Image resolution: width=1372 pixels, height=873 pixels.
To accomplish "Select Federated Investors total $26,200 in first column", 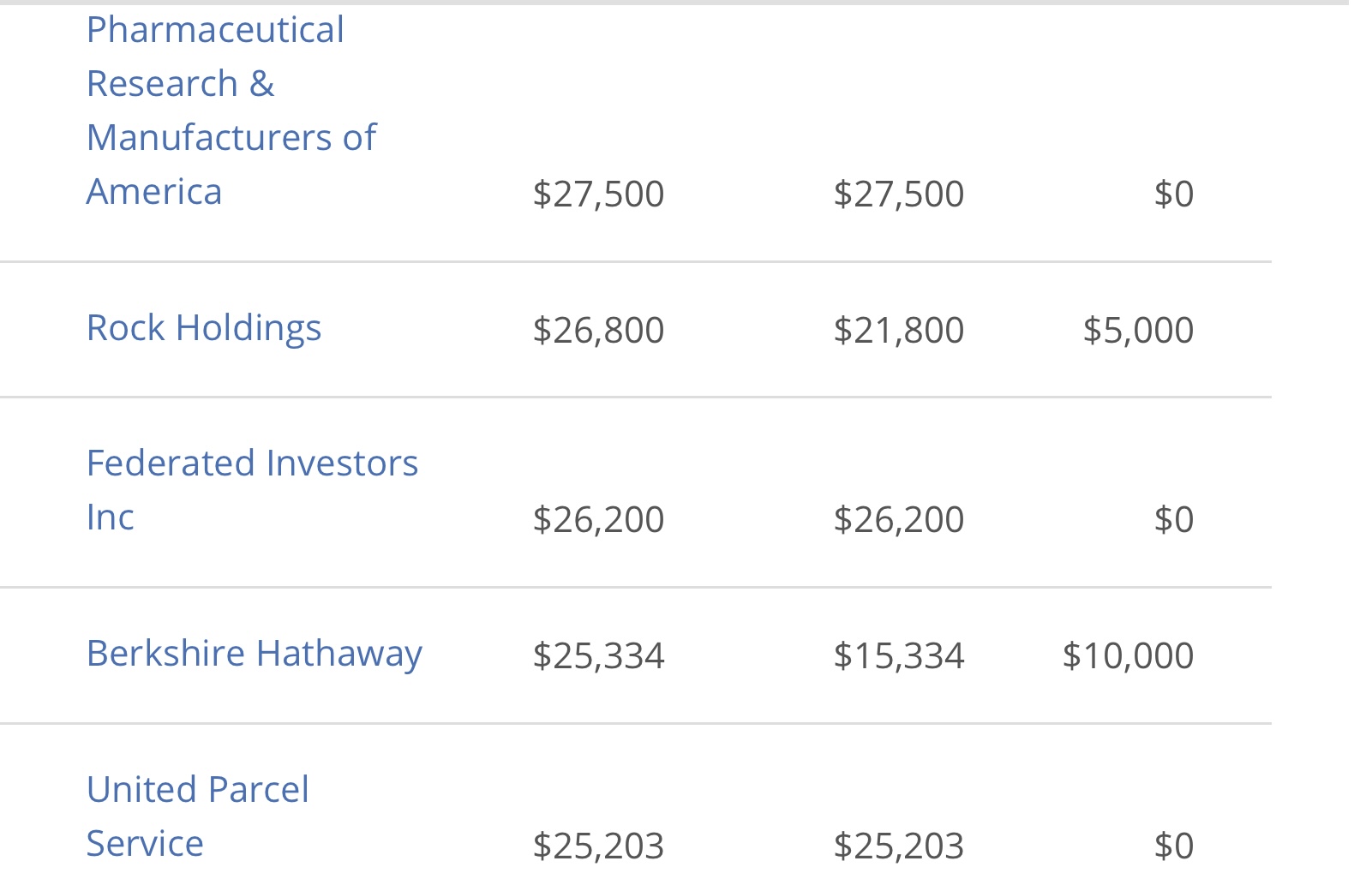I will [598, 519].
